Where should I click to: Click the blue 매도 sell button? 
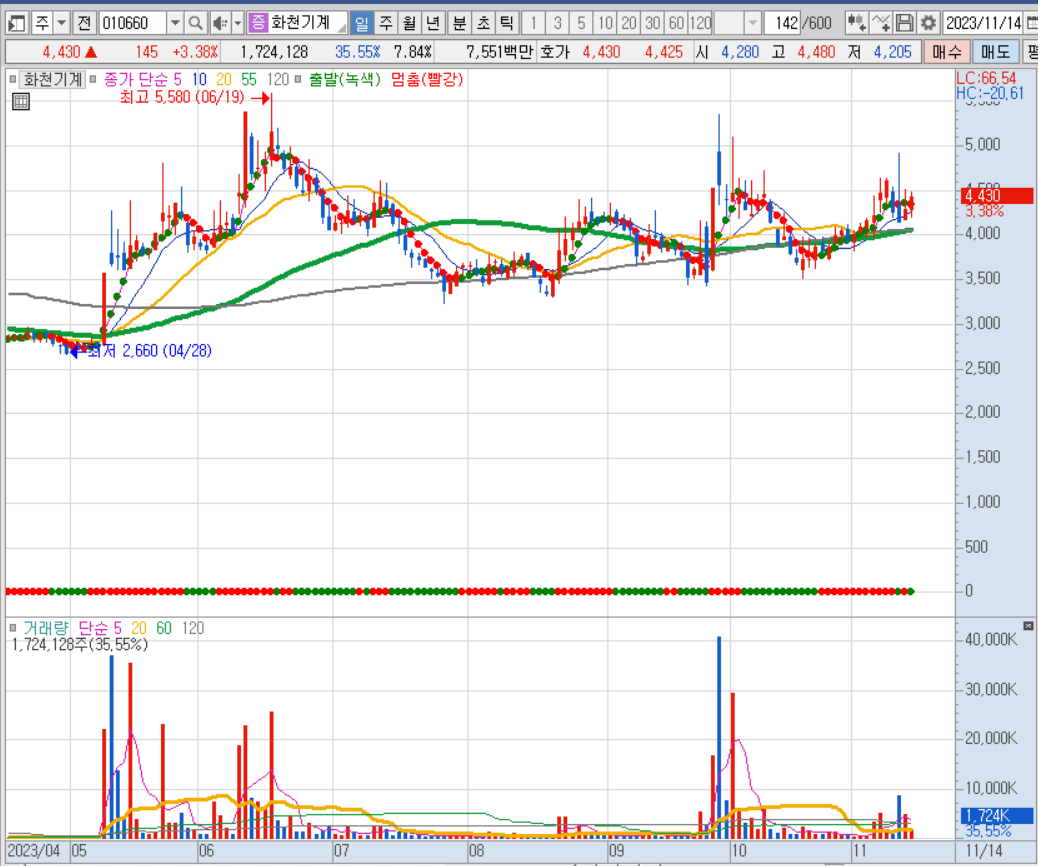[x=995, y=52]
